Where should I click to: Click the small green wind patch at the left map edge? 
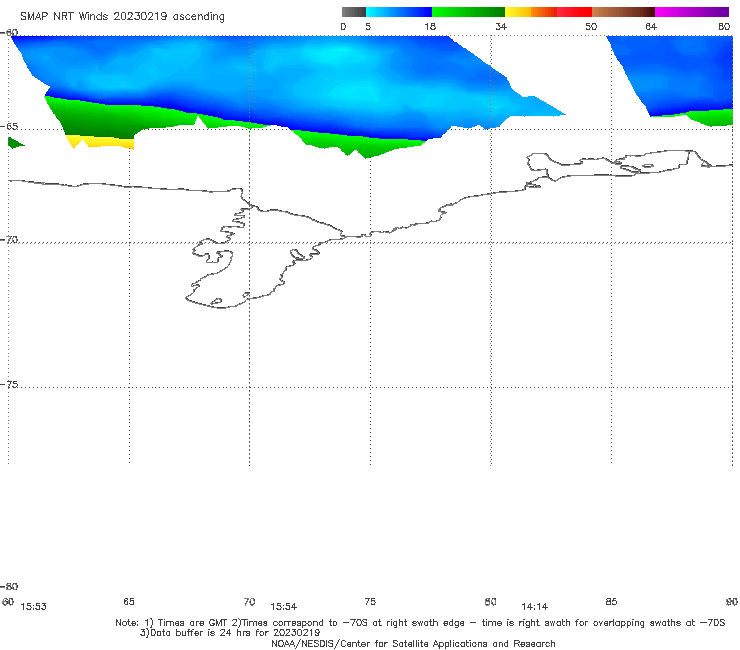point(15,142)
